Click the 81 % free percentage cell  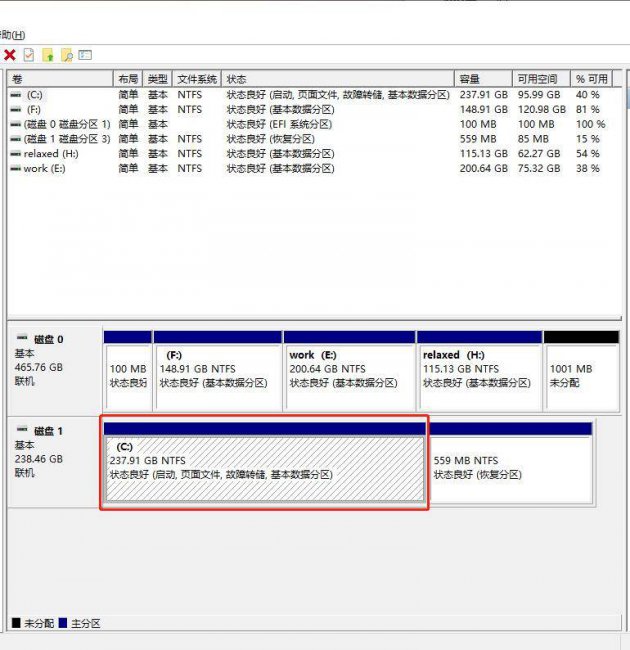[588, 109]
